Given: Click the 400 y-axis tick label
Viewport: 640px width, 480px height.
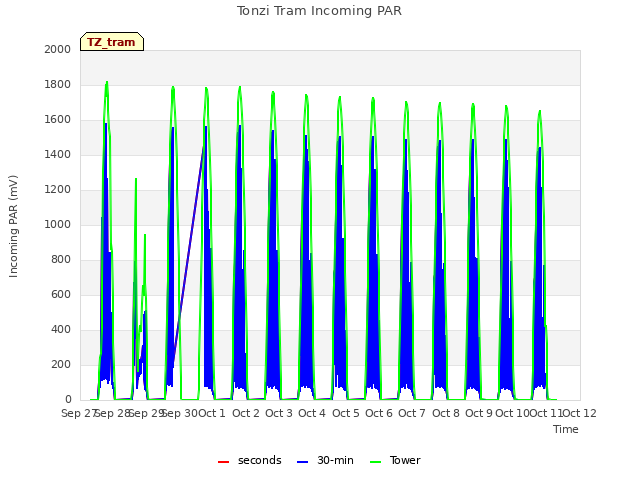Looking at the screenshot, I should point(61,329).
